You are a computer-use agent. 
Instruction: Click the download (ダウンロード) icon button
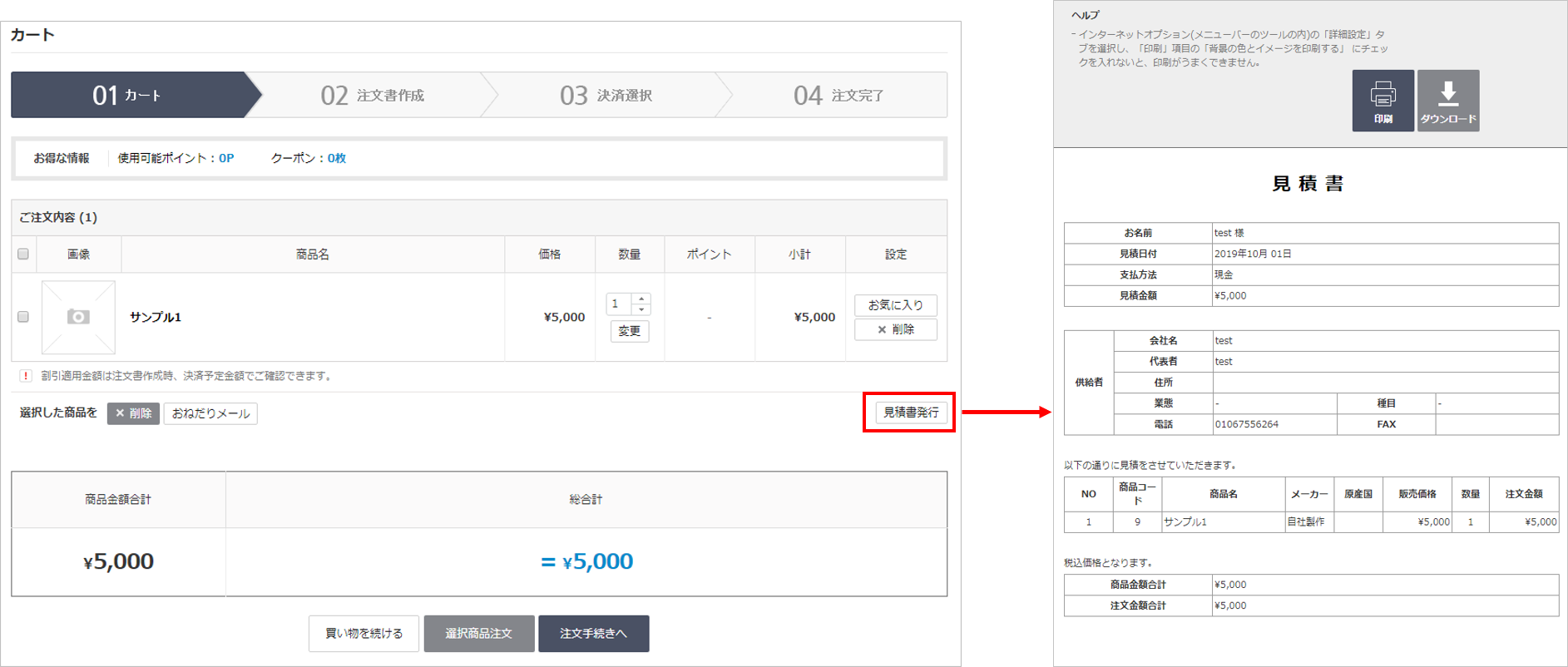pos(1447,101)
